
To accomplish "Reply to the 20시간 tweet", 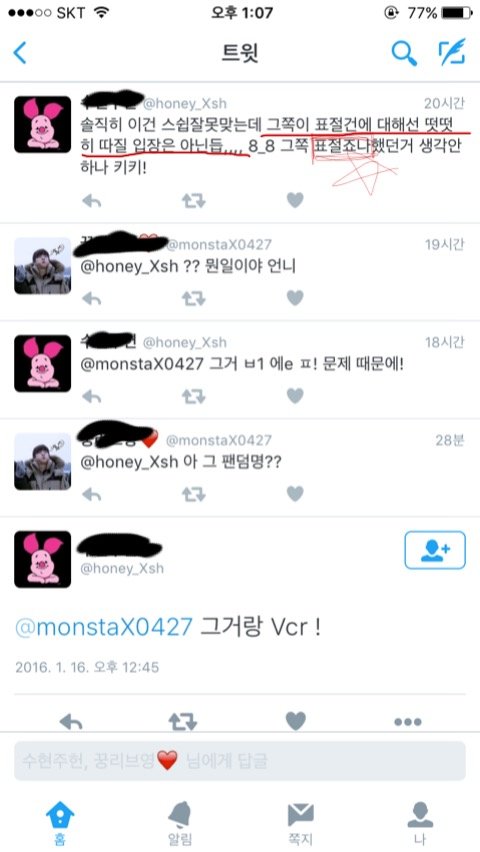I will coord(91,201).
